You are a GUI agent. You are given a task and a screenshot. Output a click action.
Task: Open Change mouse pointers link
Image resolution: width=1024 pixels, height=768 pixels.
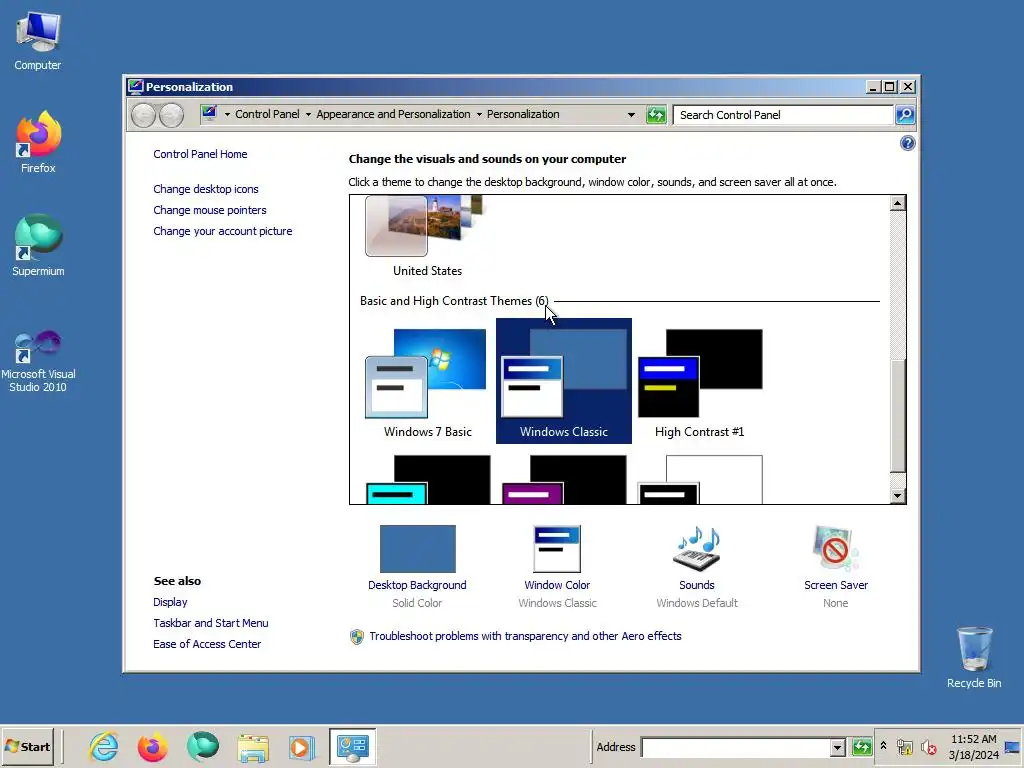[210, 210]
